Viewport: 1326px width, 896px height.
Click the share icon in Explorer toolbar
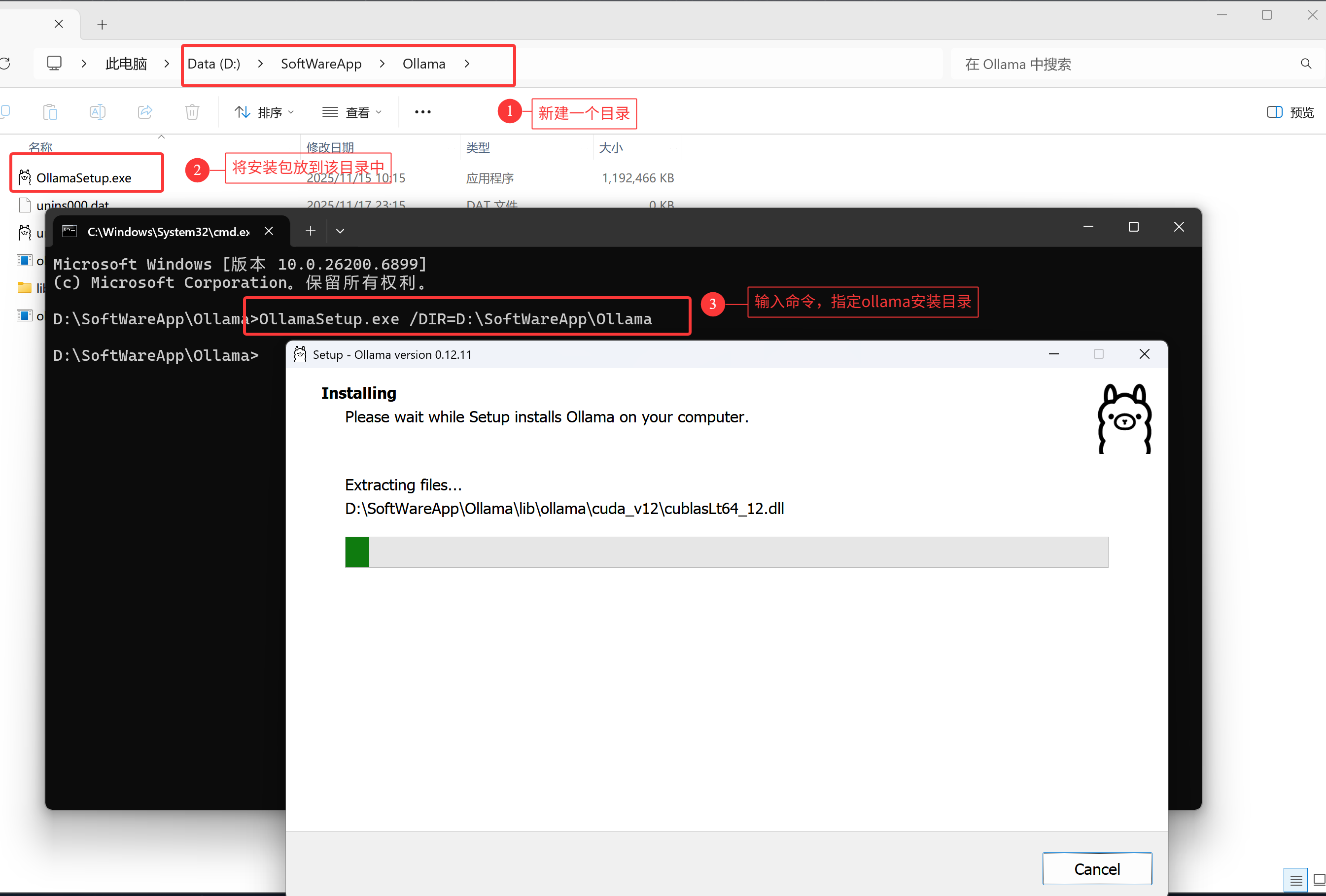tap(145, 112)
